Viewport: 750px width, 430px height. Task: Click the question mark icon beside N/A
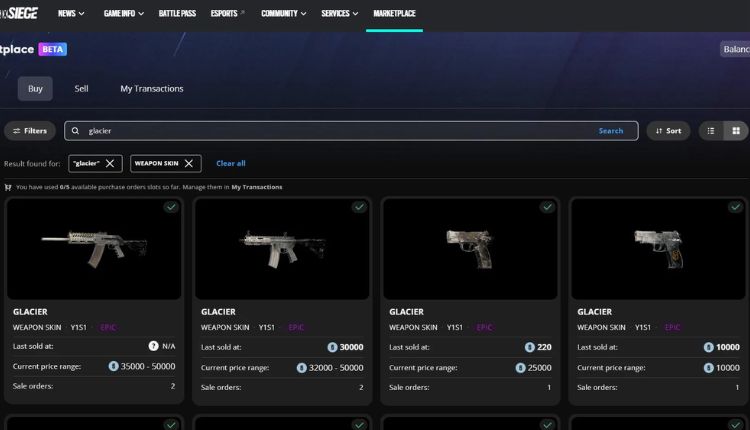click(x=153, y=346)
